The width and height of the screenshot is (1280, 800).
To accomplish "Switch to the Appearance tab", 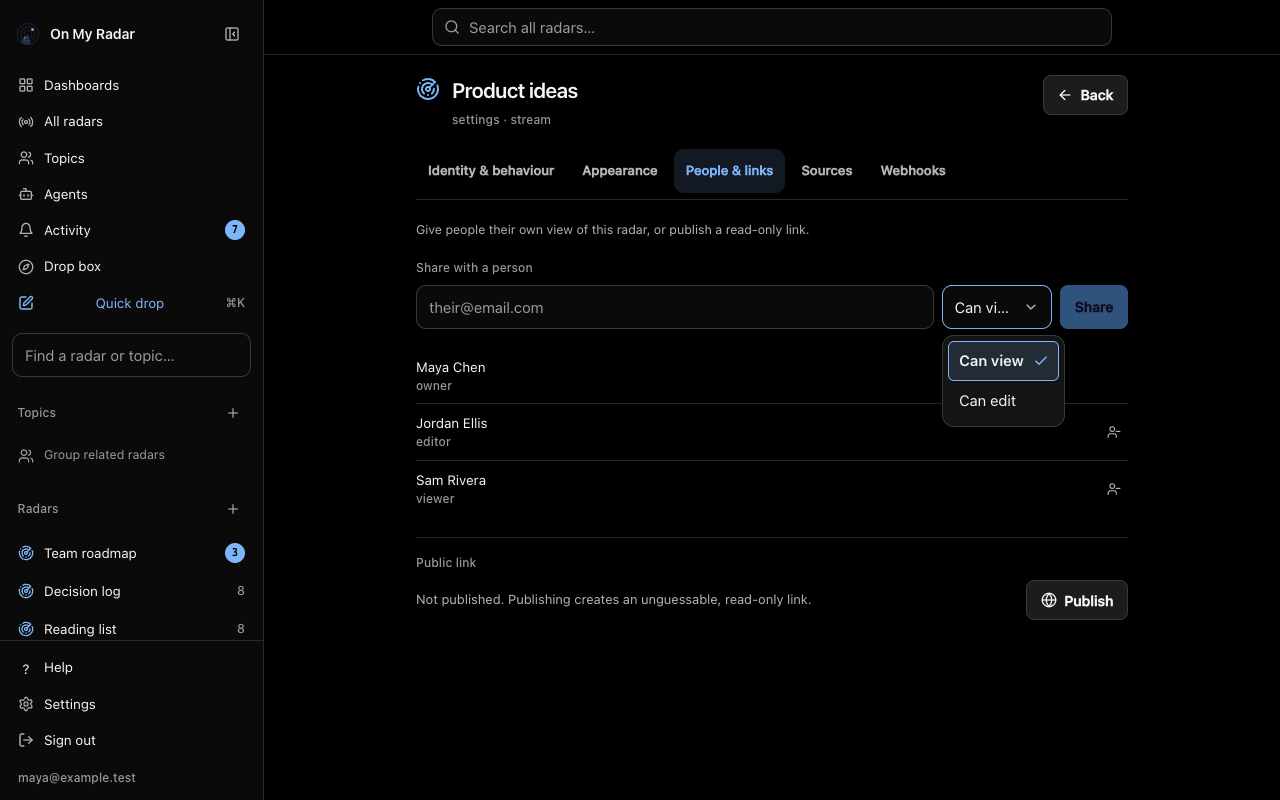I will click(x=620, y=171).
